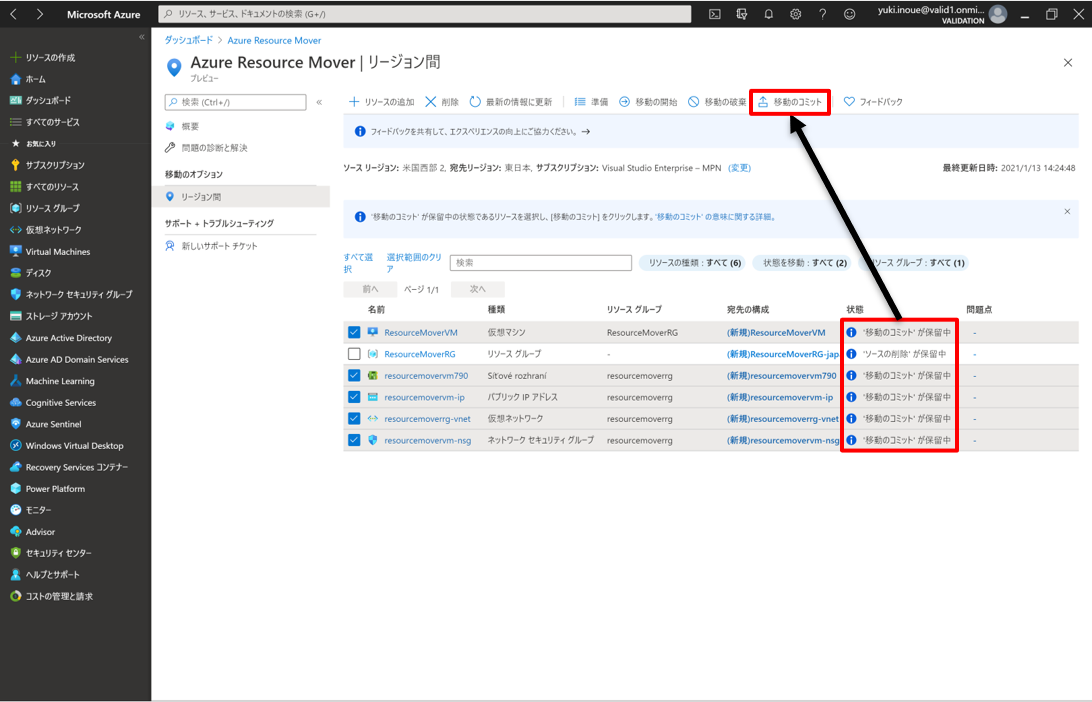Click the global search box at top

(x=425, y=14)
